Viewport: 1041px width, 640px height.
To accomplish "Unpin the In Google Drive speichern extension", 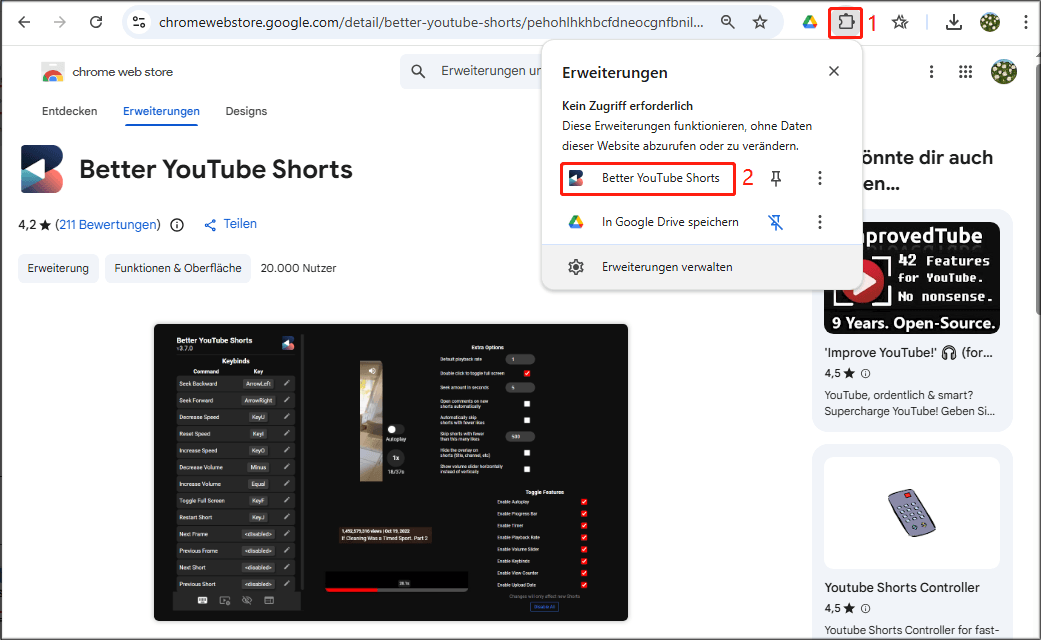I will click(775, 223).
